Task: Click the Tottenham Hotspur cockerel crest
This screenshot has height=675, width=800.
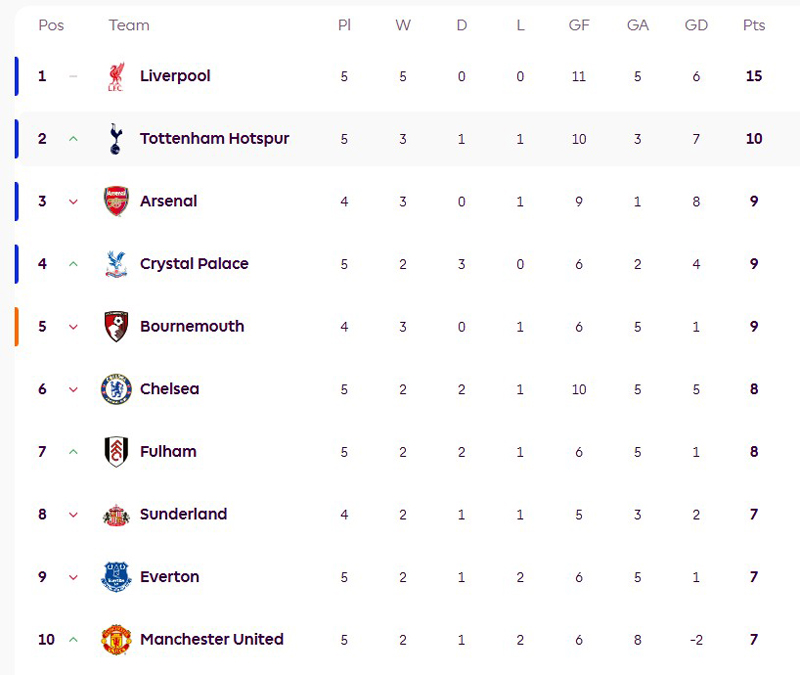Action: tap(116, 139)
